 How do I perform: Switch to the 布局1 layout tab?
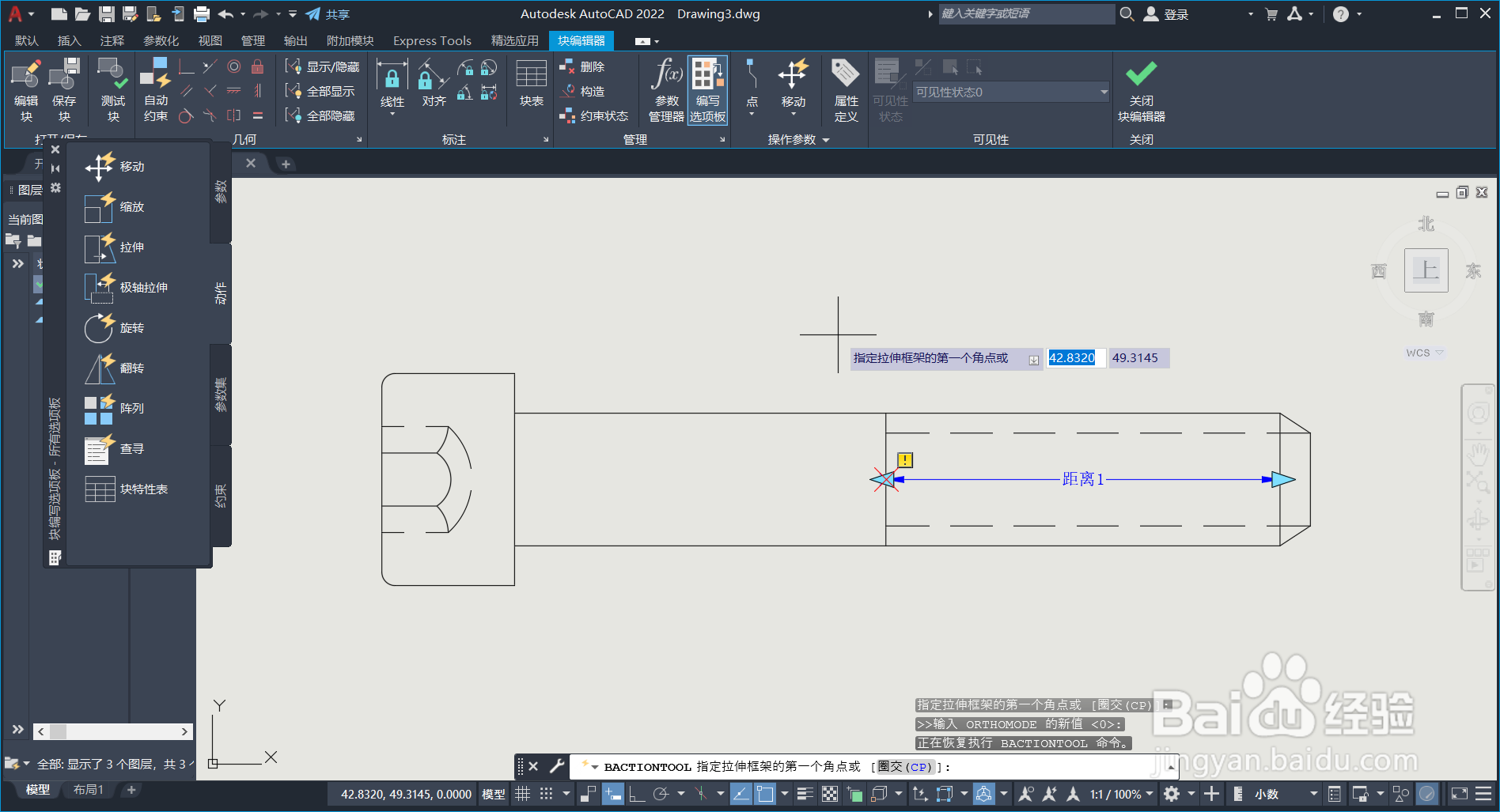[89, 790]
